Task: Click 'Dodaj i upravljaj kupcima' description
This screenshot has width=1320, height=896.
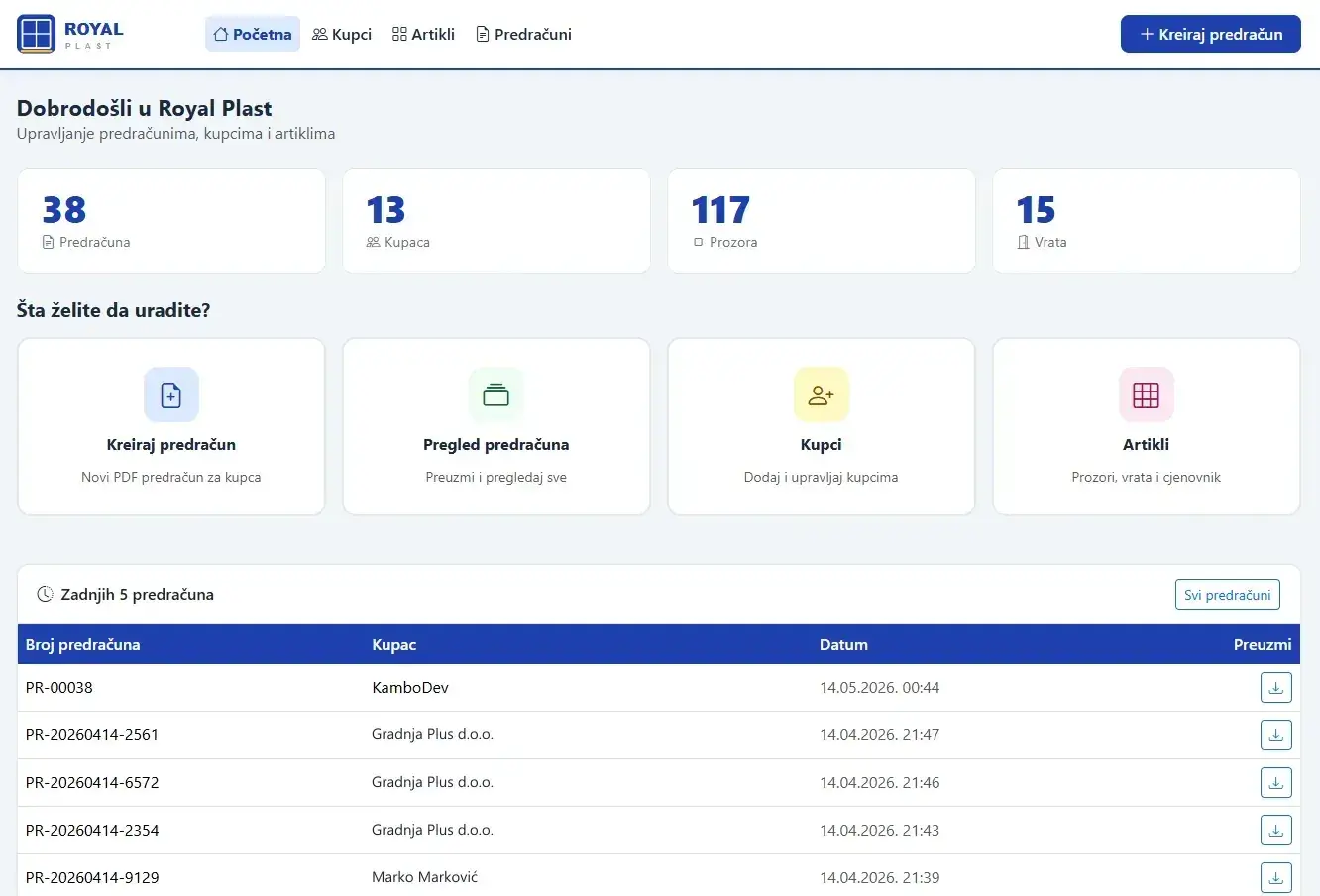Action: 822,477
